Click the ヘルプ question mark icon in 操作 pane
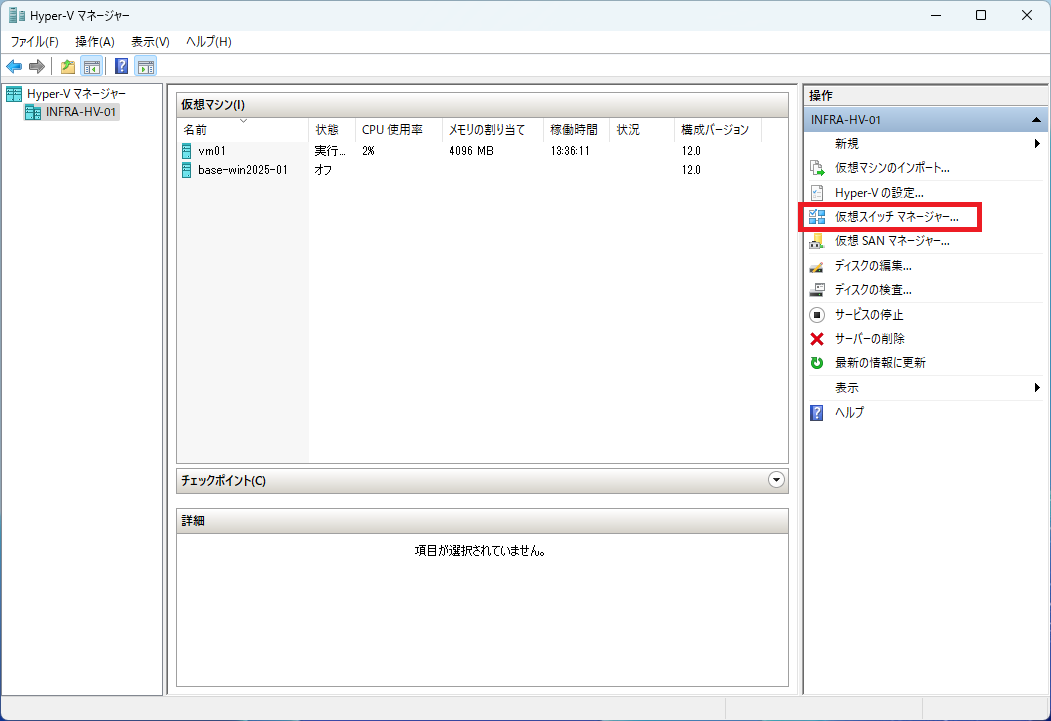 click(x=816, y=413)
